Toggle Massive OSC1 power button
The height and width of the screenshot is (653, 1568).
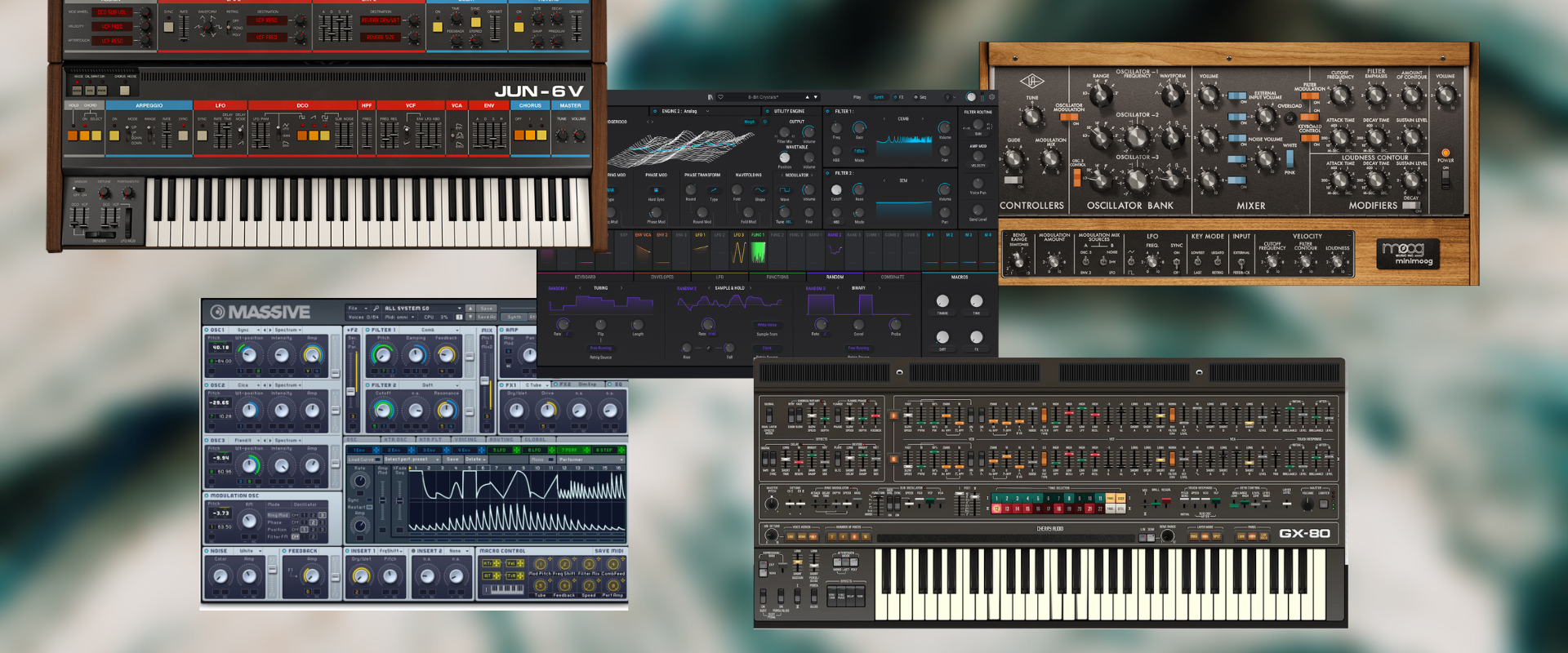click(x=206, y=330)
